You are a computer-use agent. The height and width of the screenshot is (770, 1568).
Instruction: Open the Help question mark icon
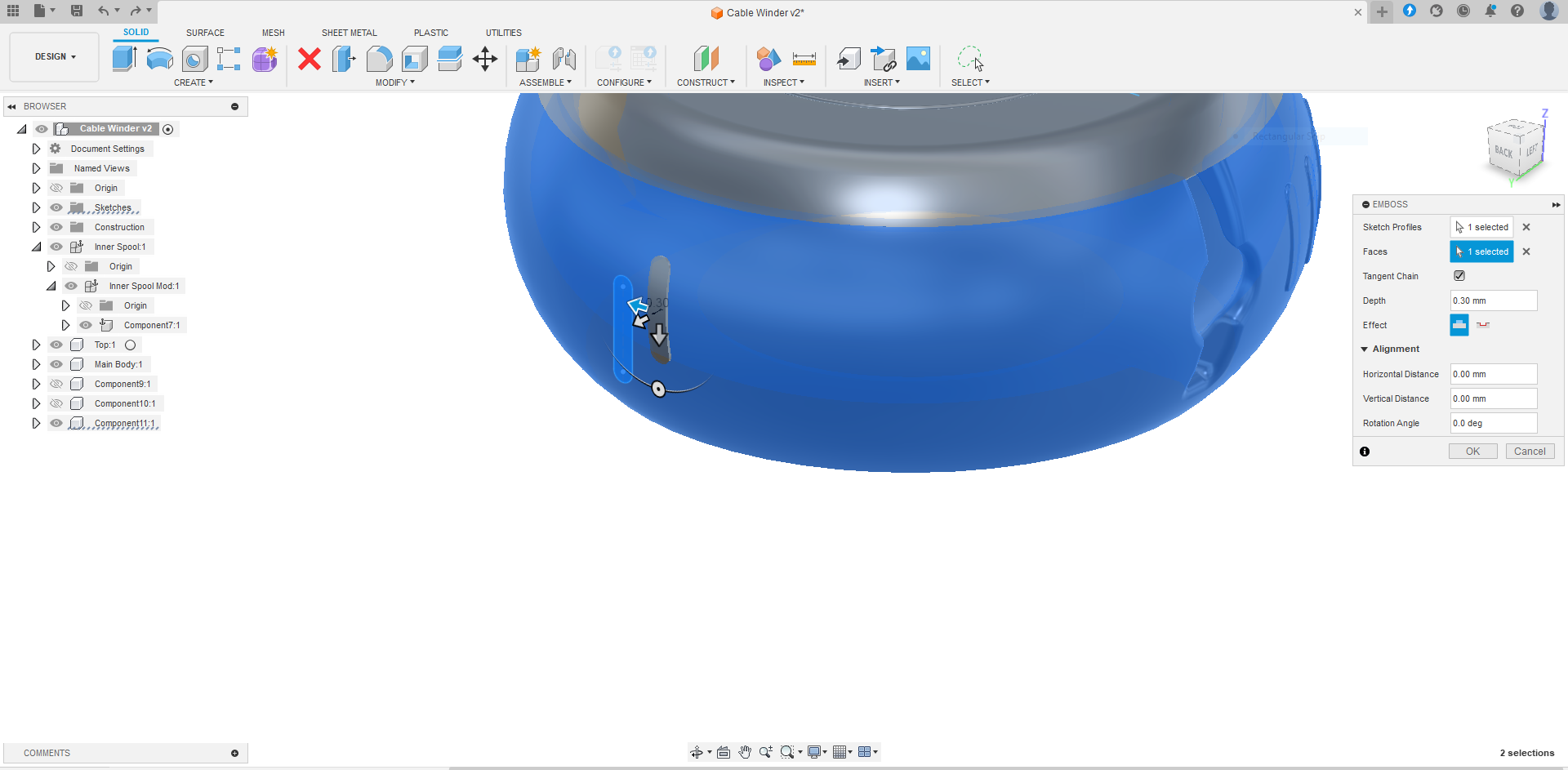click(x=1517, y=11)
